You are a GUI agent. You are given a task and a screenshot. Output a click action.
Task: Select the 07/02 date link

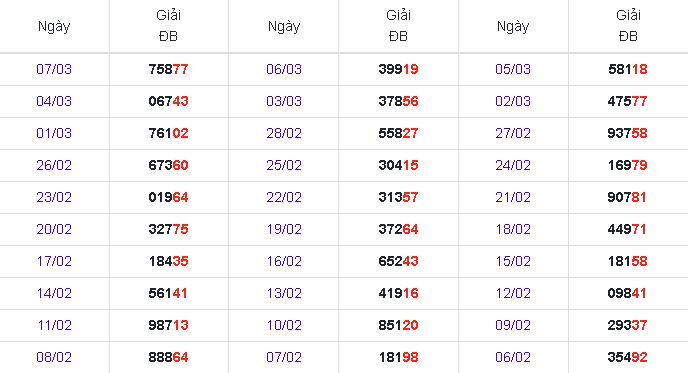284,358
